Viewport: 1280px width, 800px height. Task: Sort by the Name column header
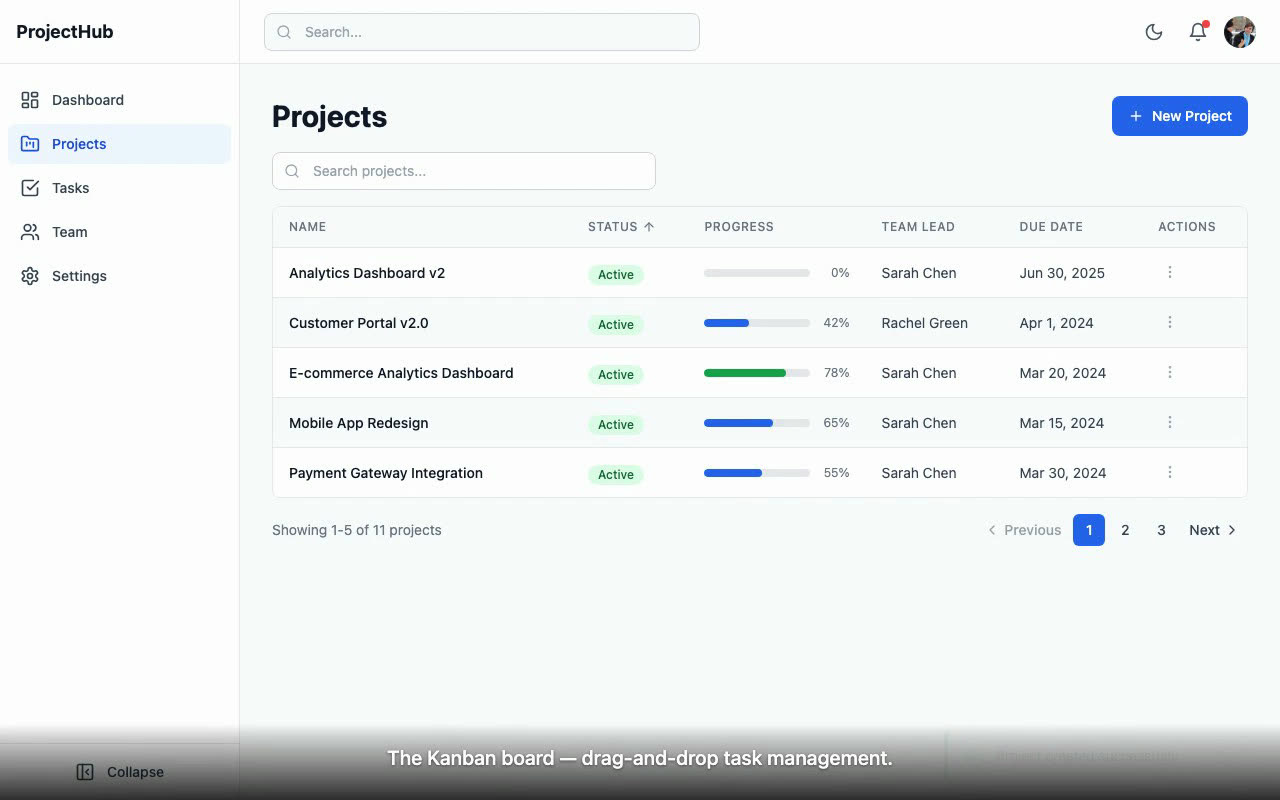click(308, 227)
